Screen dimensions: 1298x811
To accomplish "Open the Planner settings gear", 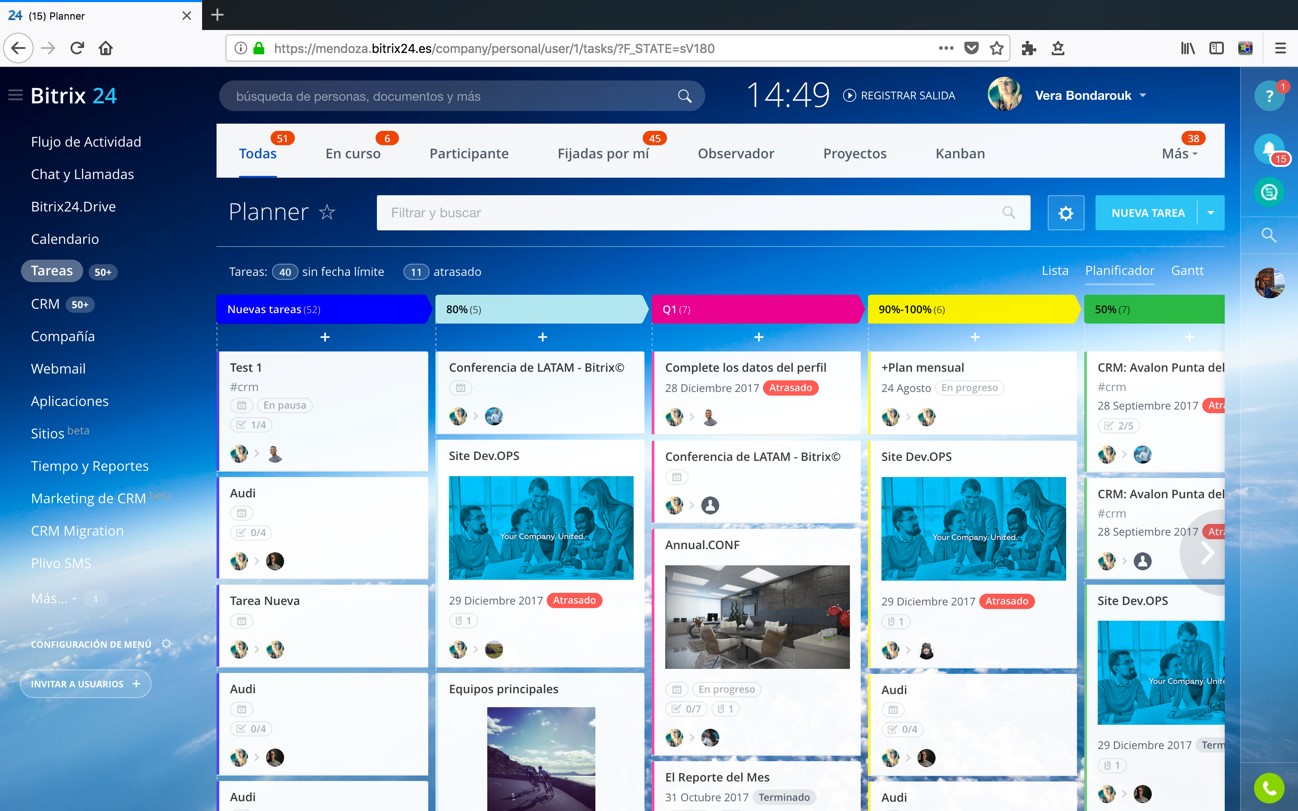I will pos(1065,213).
